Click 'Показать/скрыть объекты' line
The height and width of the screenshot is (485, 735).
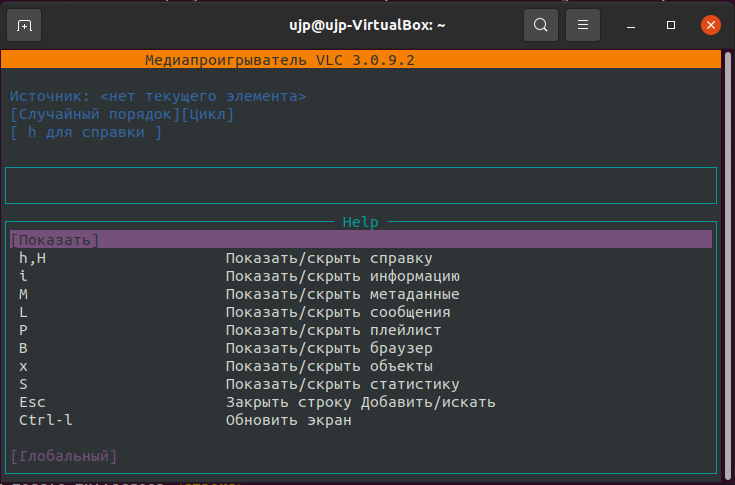coord(329,366)
